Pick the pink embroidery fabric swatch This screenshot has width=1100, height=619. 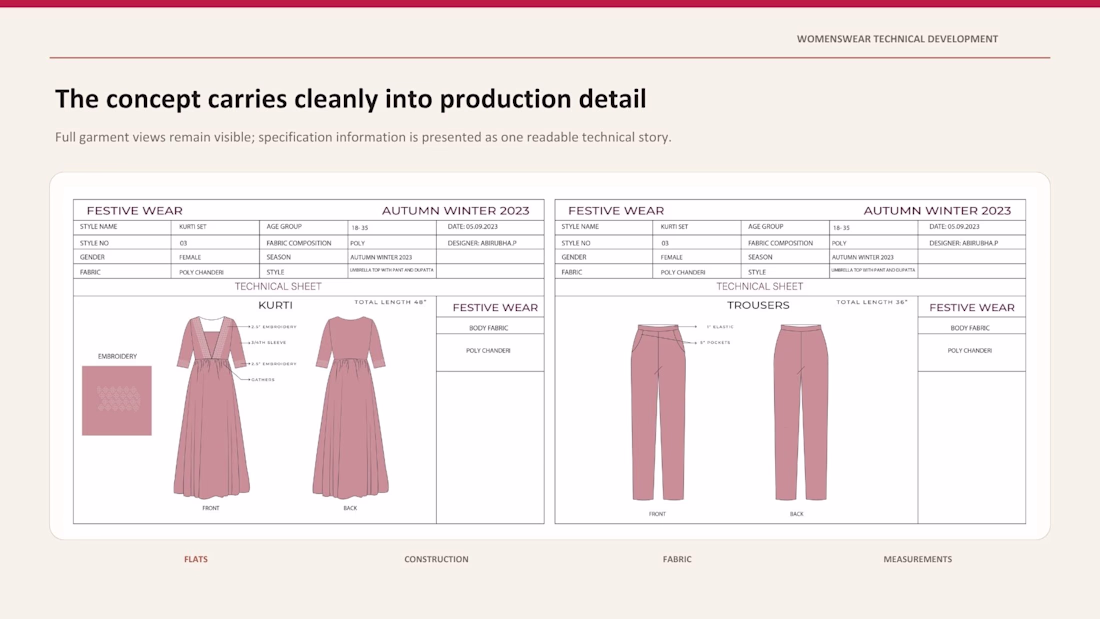(116, 400)
